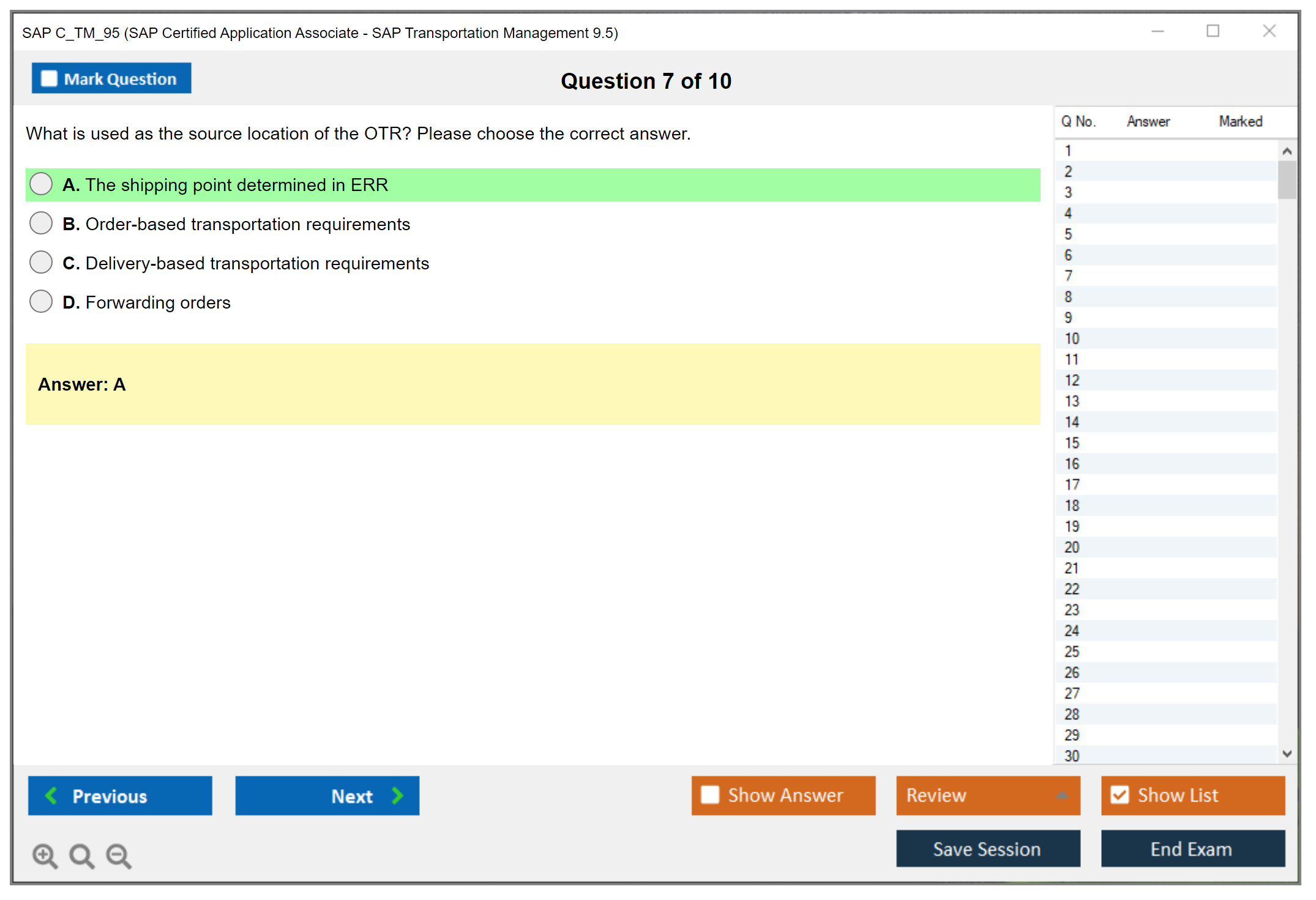The height and width of the screenshot is (900, 1316).
Task: Select option A shipping point radio button
Action: click(x=41, y=184)
